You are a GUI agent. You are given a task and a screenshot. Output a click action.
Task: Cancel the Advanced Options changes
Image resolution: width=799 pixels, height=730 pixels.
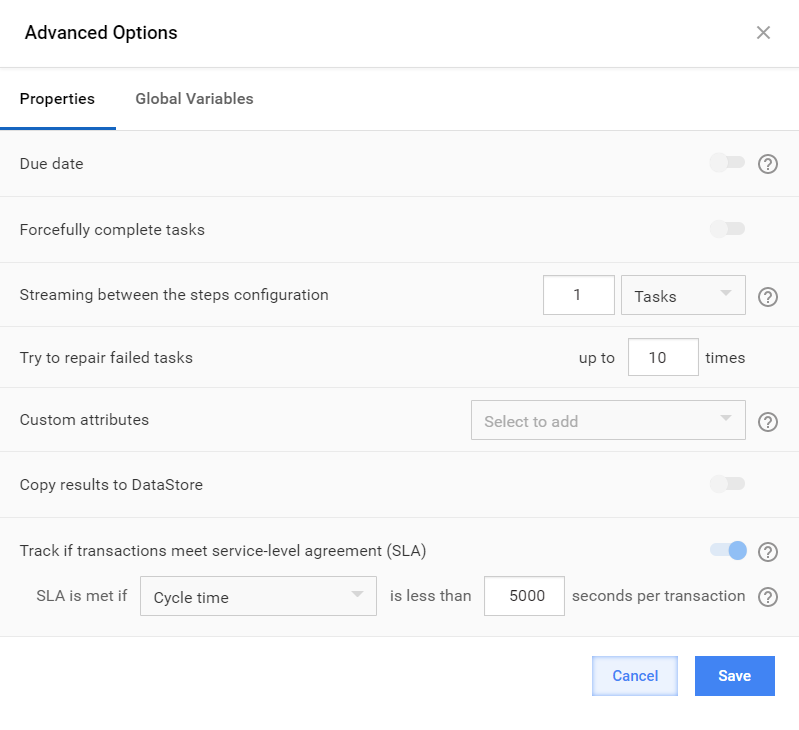click(x=635, y=676)
